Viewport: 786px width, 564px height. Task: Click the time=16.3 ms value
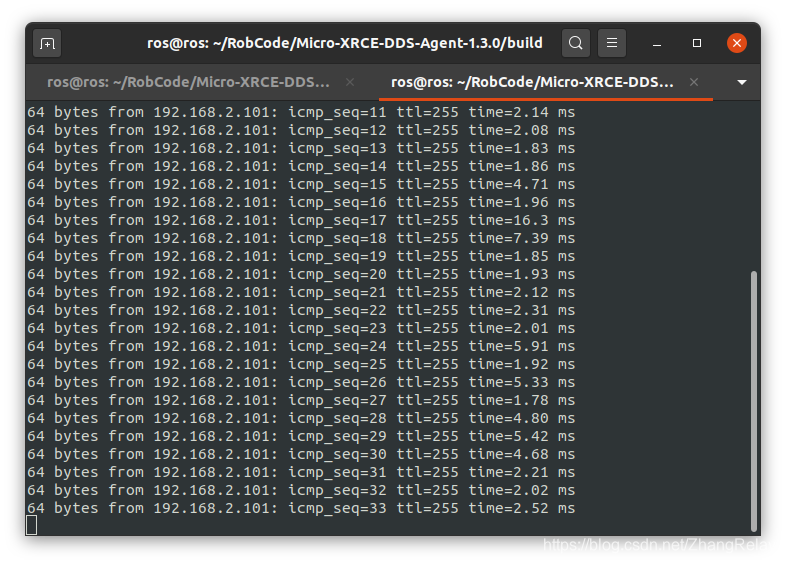522,221
